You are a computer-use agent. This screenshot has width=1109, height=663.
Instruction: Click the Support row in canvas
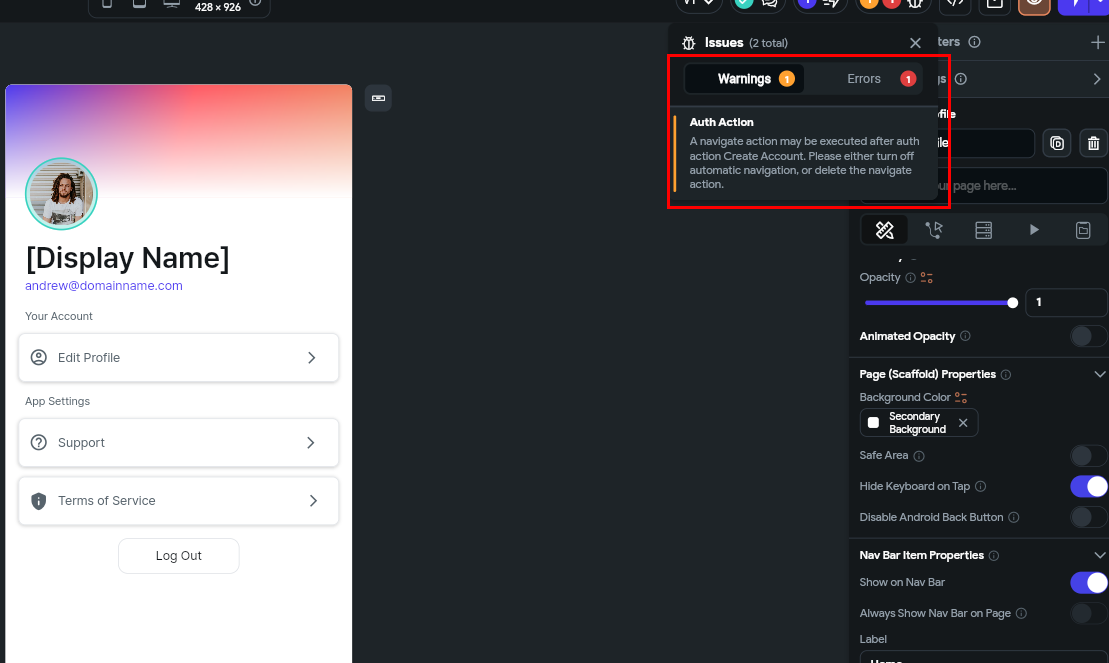point(178,443)
